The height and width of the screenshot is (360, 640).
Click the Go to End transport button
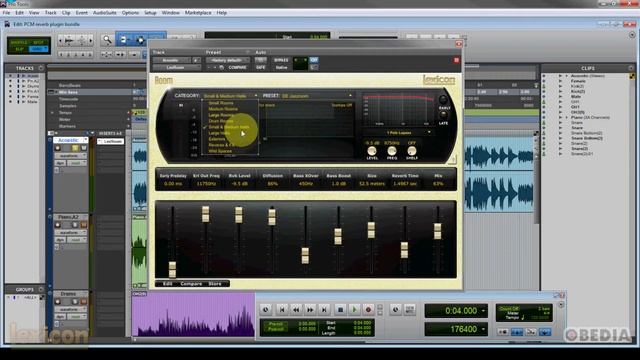[324, 310]
